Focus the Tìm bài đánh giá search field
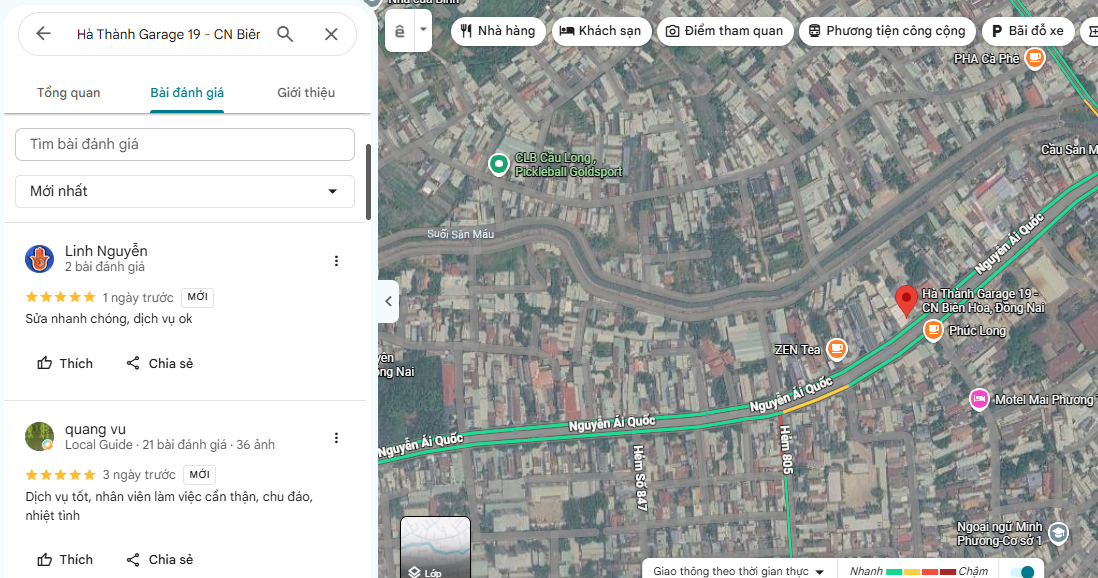This screenshot has height=578, width=1098. point(185,144)
